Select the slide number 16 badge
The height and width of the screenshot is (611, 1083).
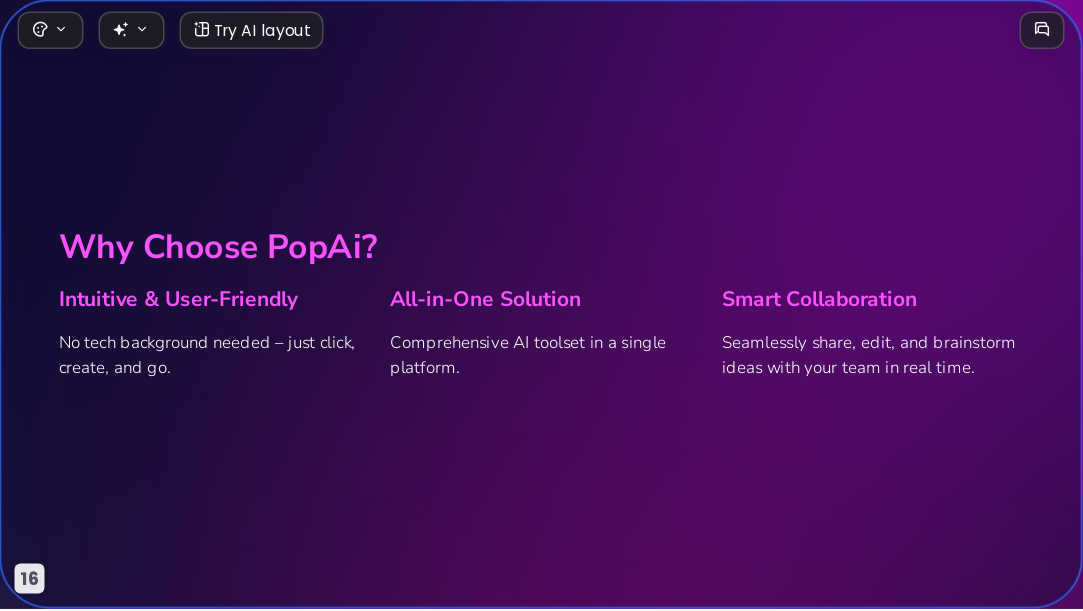coord(30,578)
